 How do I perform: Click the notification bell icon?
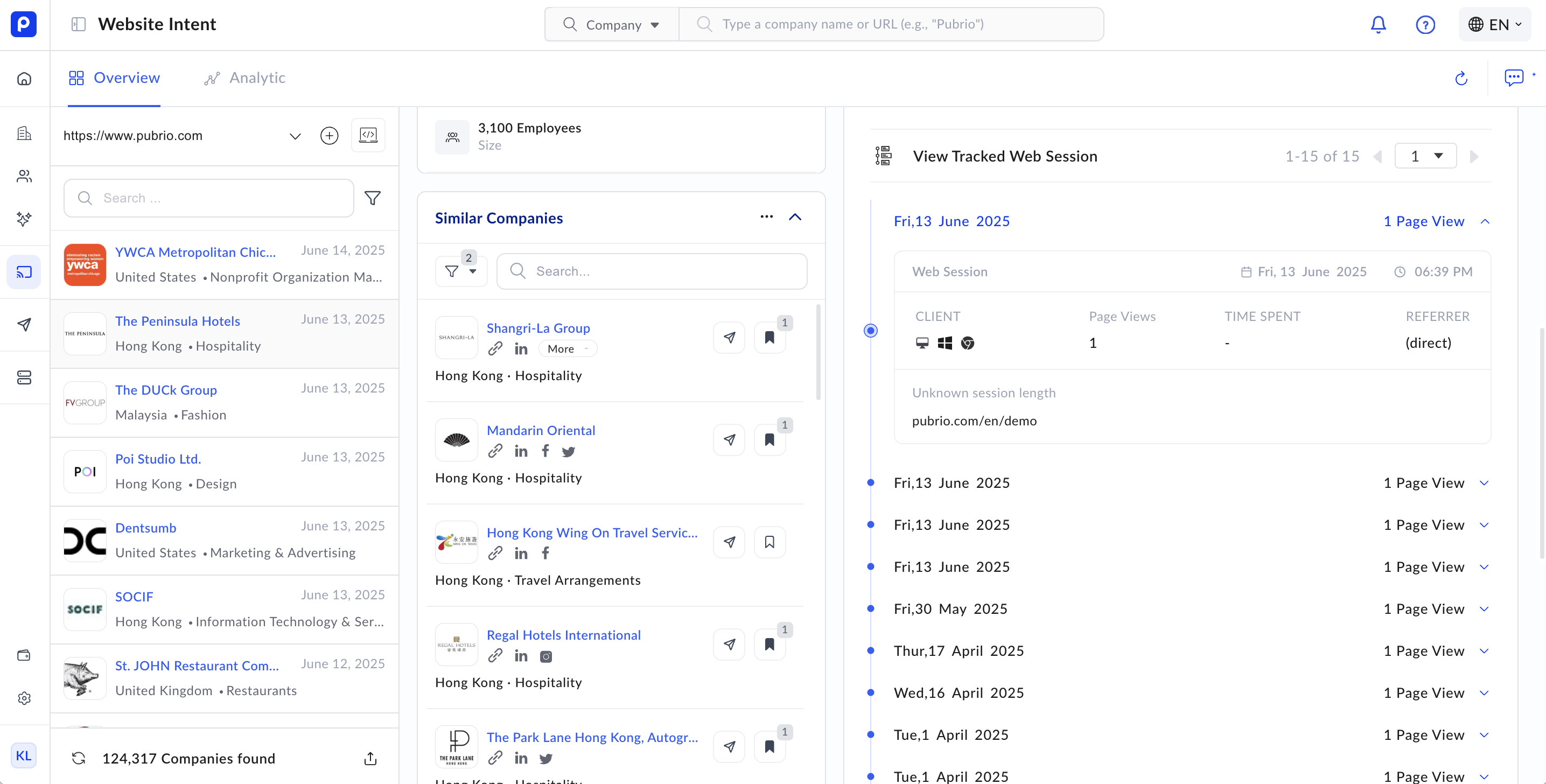(x=1378, y=25)
